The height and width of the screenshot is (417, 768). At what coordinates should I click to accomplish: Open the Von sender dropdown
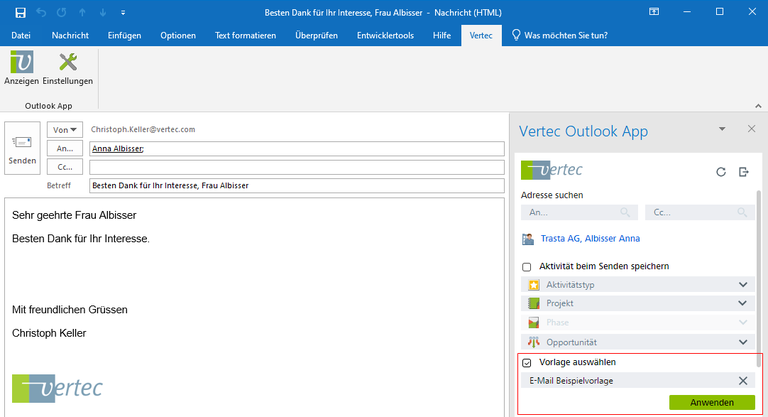coord(64,130)
